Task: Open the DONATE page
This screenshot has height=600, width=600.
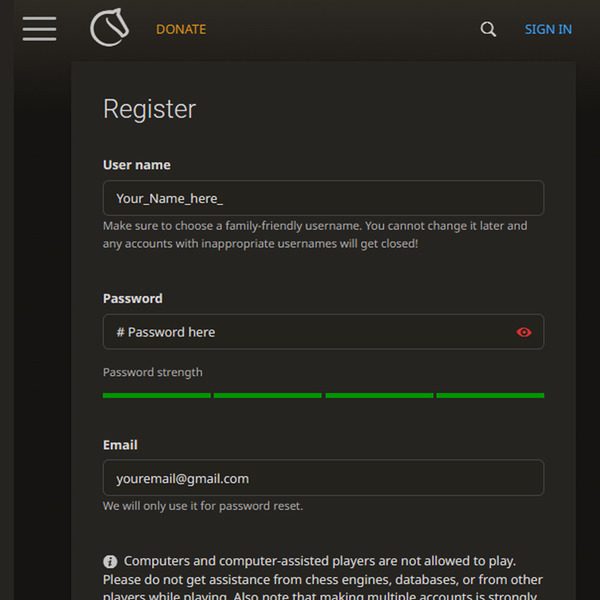Action: point(181,29)
